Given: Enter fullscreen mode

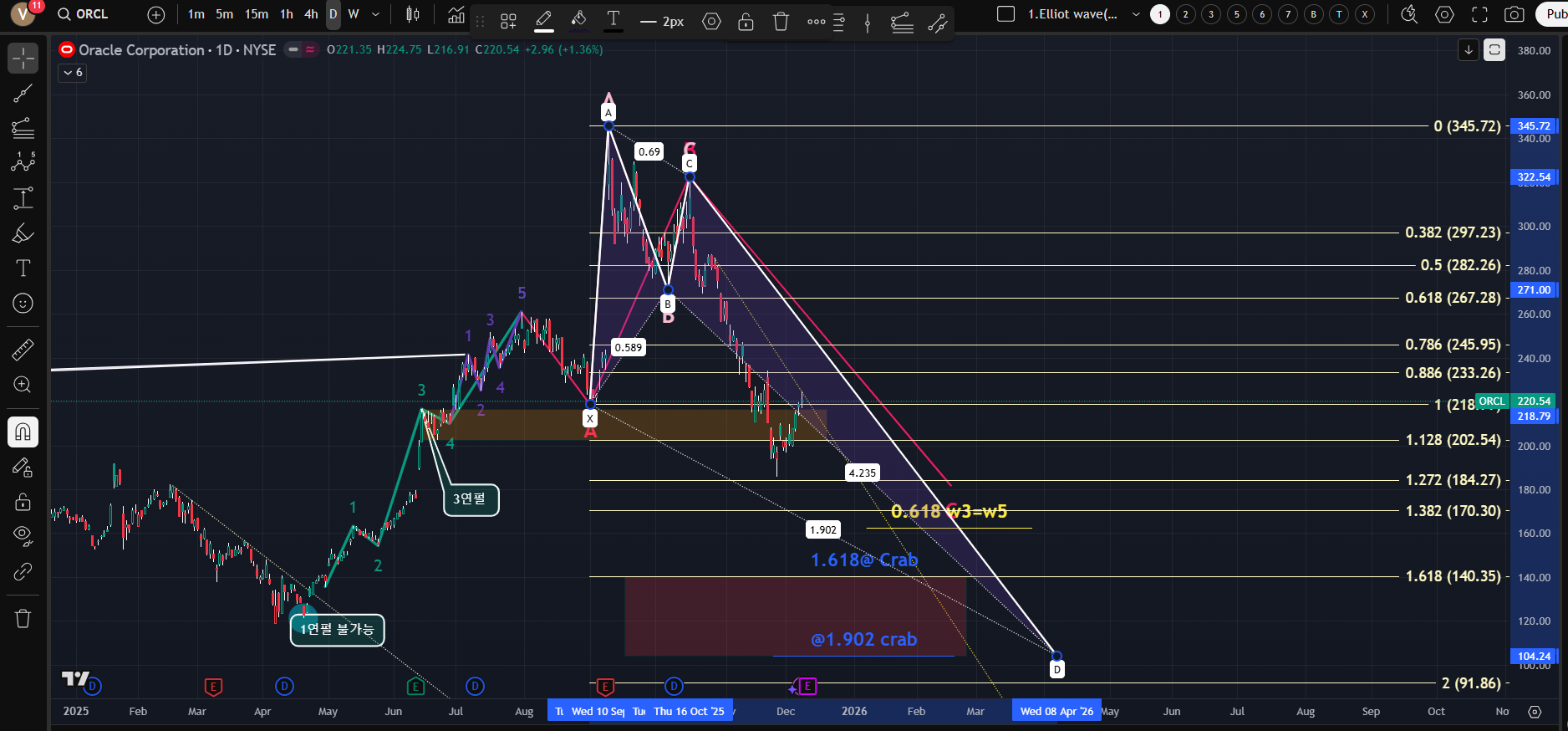Looking at the screenshot, I should point(1479,14).
